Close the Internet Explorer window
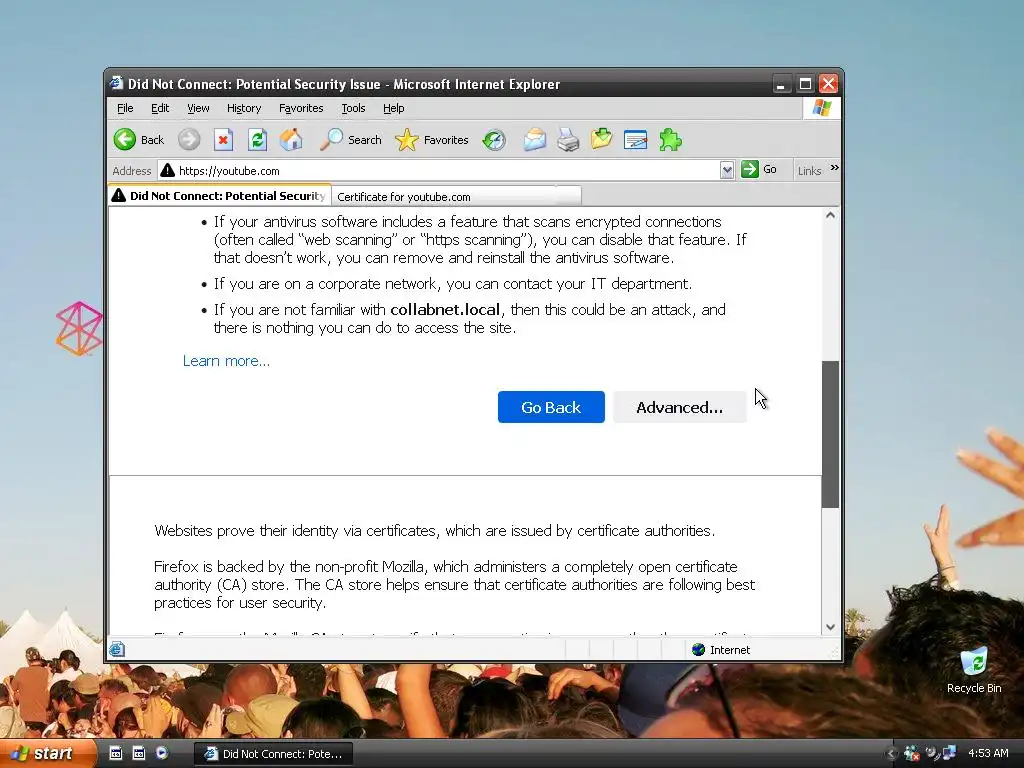Screen dimensions: 1024x768 click(828, 84)
